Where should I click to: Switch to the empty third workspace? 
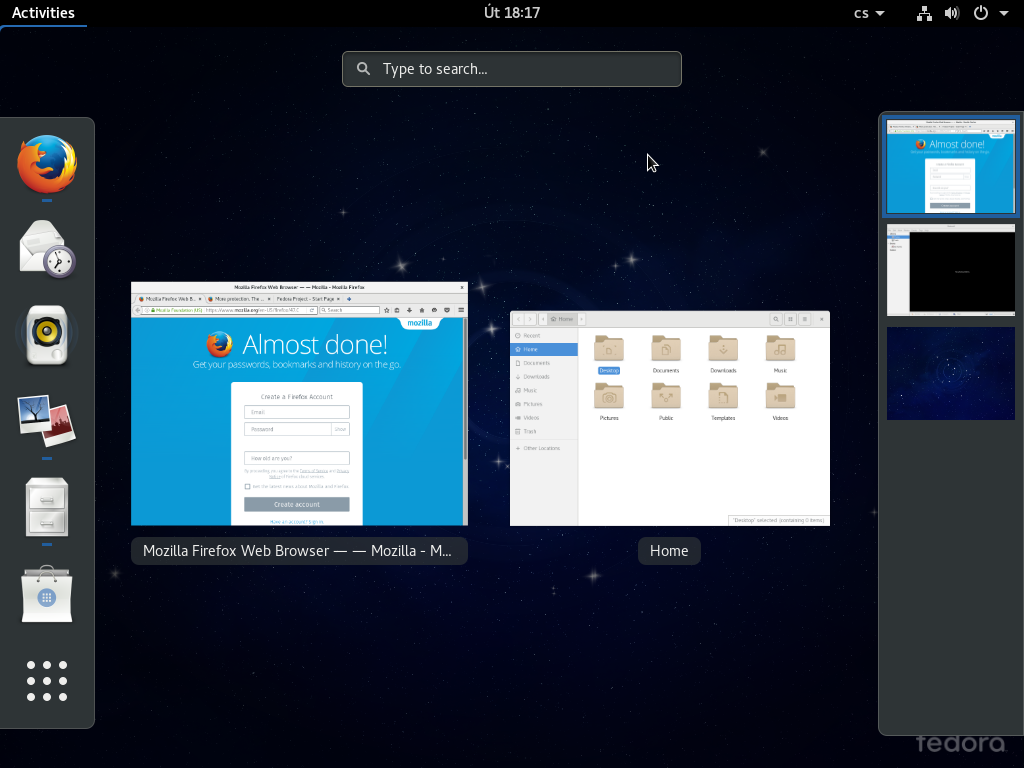pyautogui.click(x=950, y=373)
